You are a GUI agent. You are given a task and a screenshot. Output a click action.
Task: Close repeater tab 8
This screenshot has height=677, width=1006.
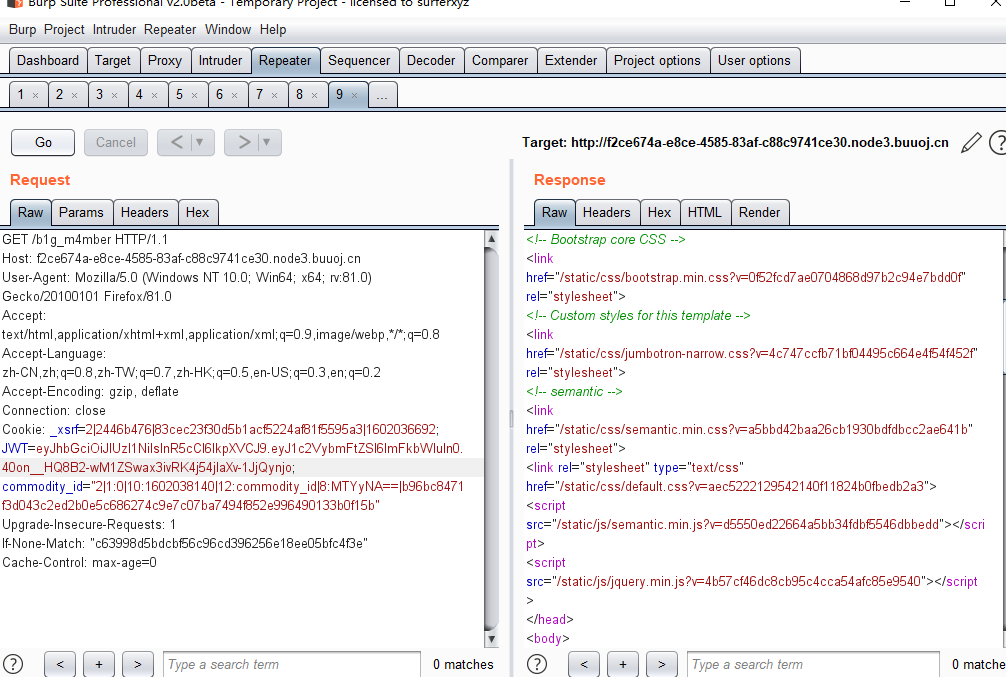click(314, 96)
